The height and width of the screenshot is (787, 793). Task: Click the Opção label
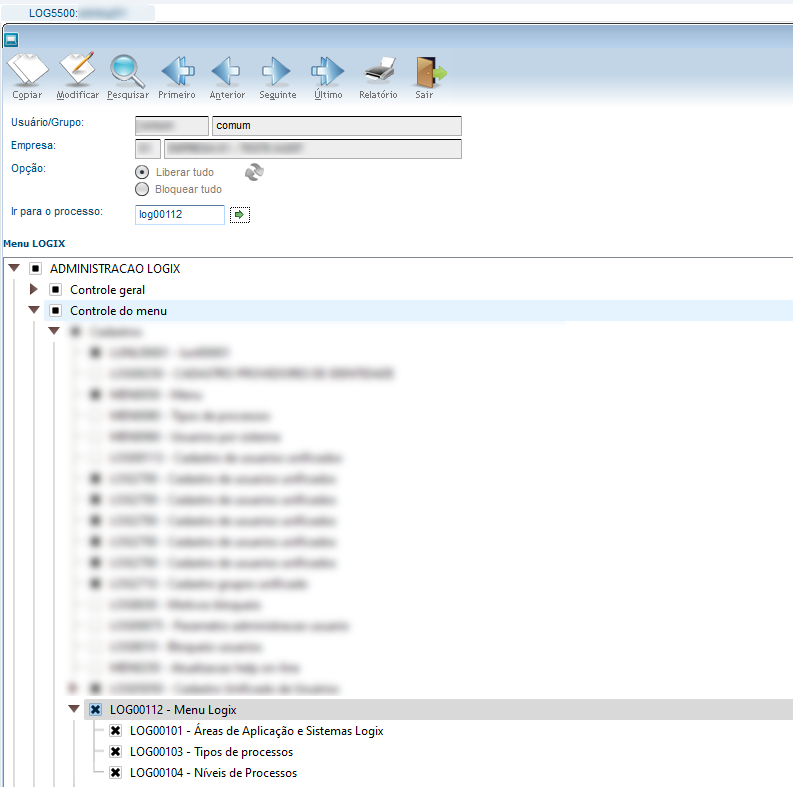28,168
